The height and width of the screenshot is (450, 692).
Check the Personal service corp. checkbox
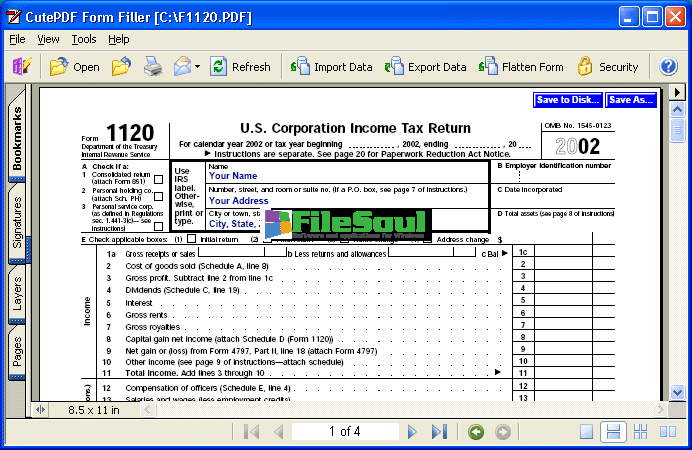click(158, 226)
